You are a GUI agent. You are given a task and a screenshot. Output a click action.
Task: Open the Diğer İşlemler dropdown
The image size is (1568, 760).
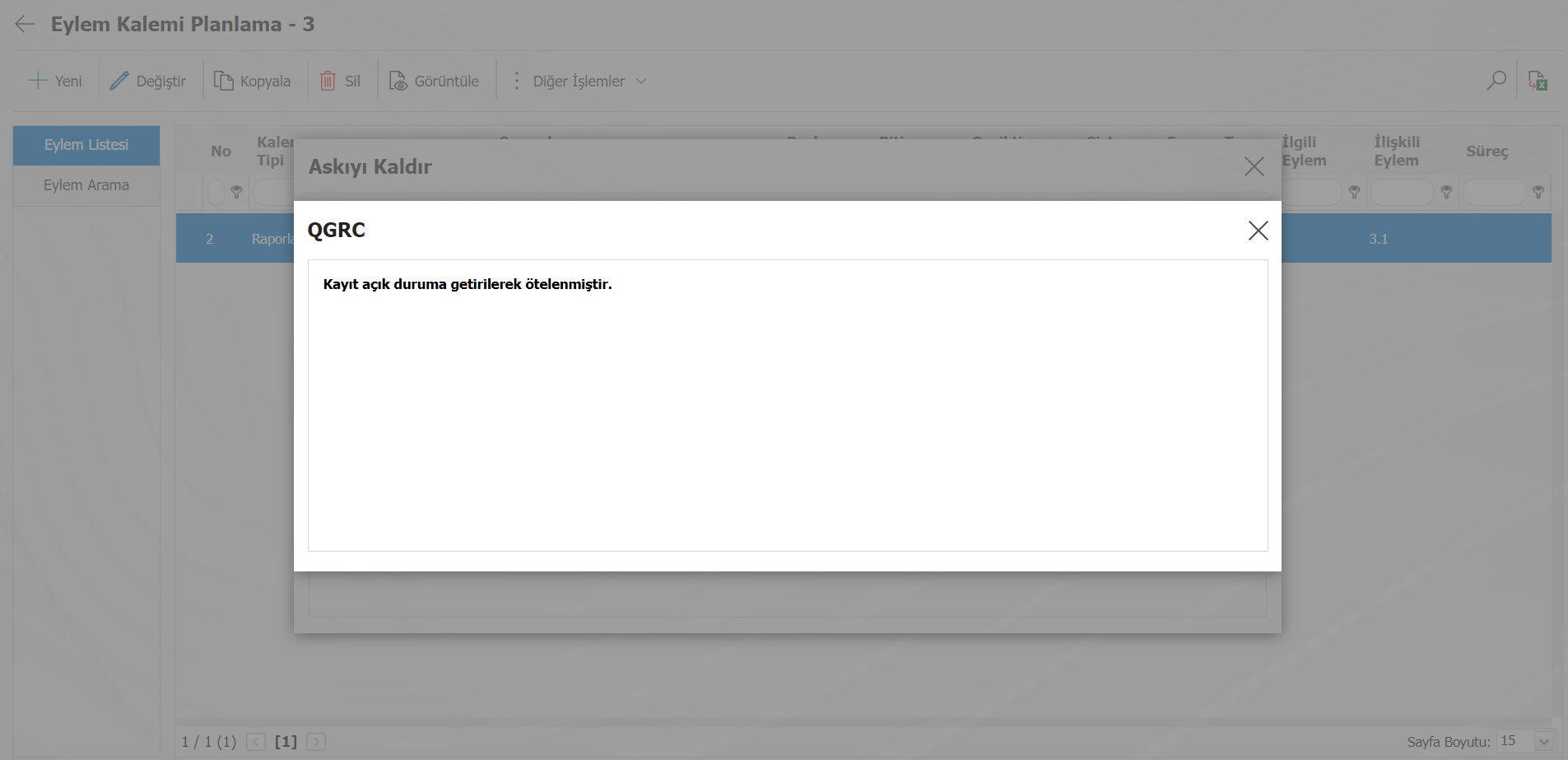click(x=589, y=81)
